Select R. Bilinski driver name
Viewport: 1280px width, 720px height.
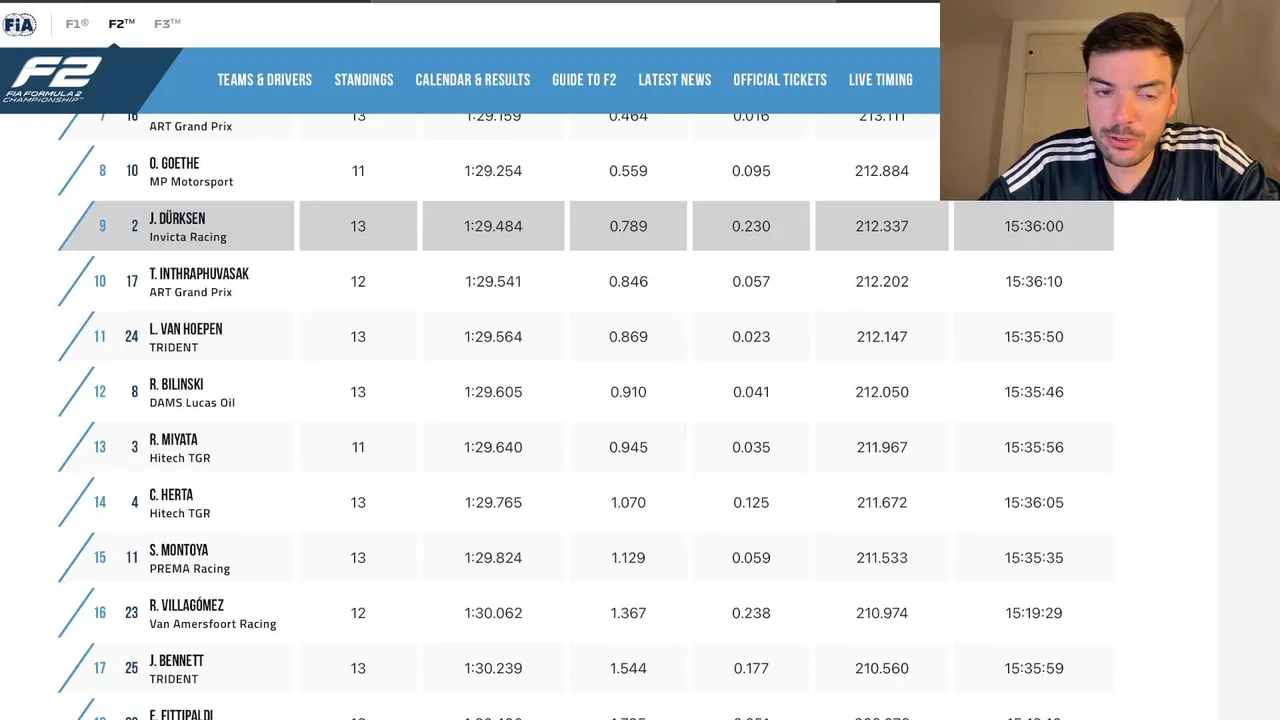click(176, 384)
